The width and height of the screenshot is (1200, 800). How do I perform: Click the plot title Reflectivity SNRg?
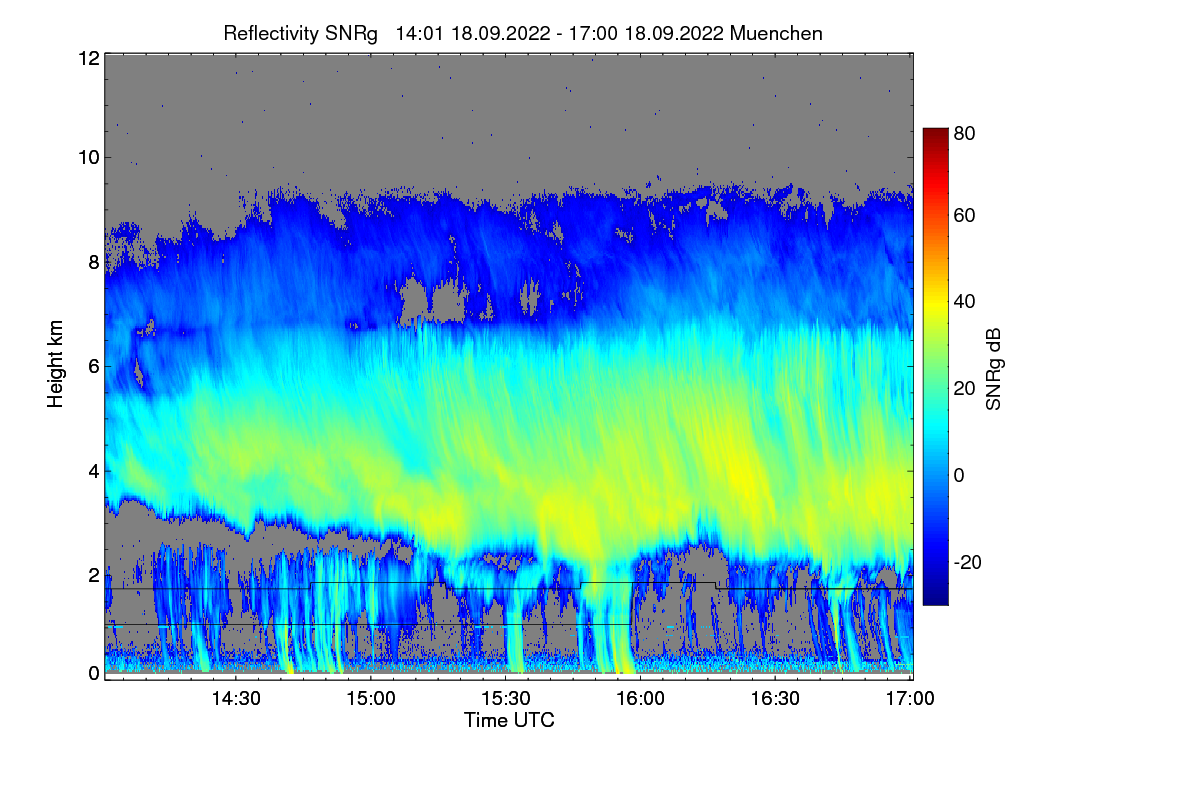click(x=301, y=33)
